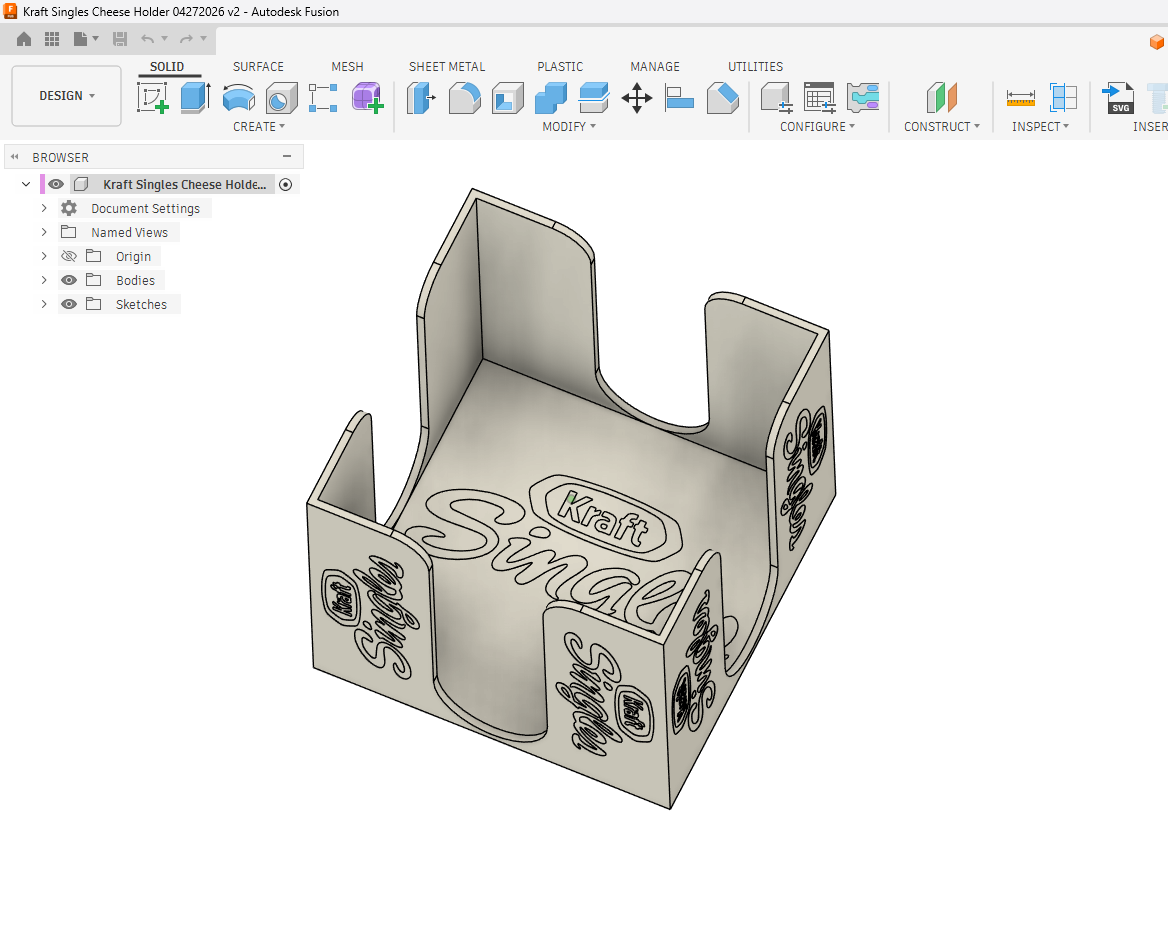Select the Hole tool
Image resolution: width=1168 pixels, height=939 pixels.
[x=282, y=98]
